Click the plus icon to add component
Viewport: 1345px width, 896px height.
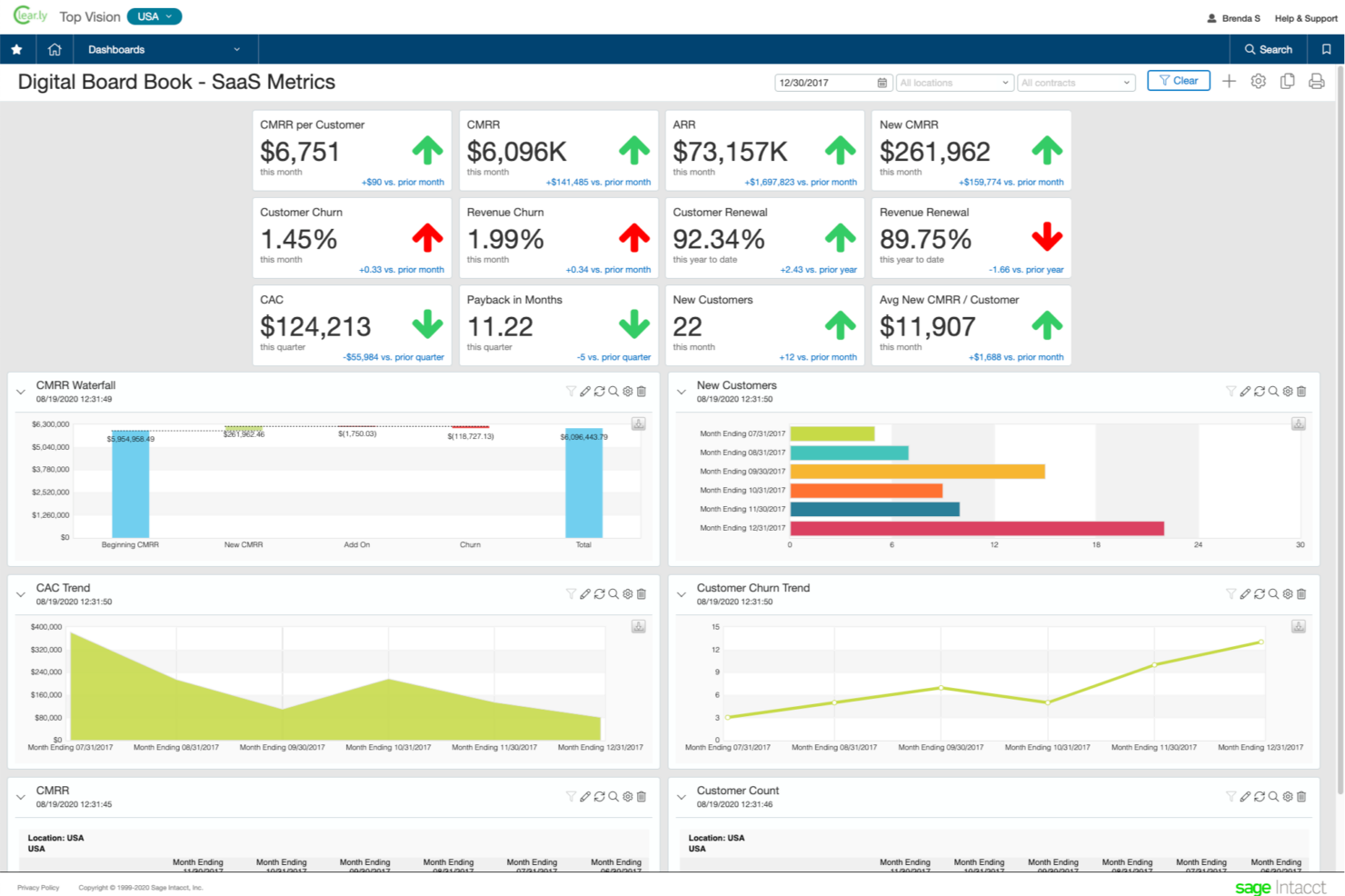(x=1229, y=82)
